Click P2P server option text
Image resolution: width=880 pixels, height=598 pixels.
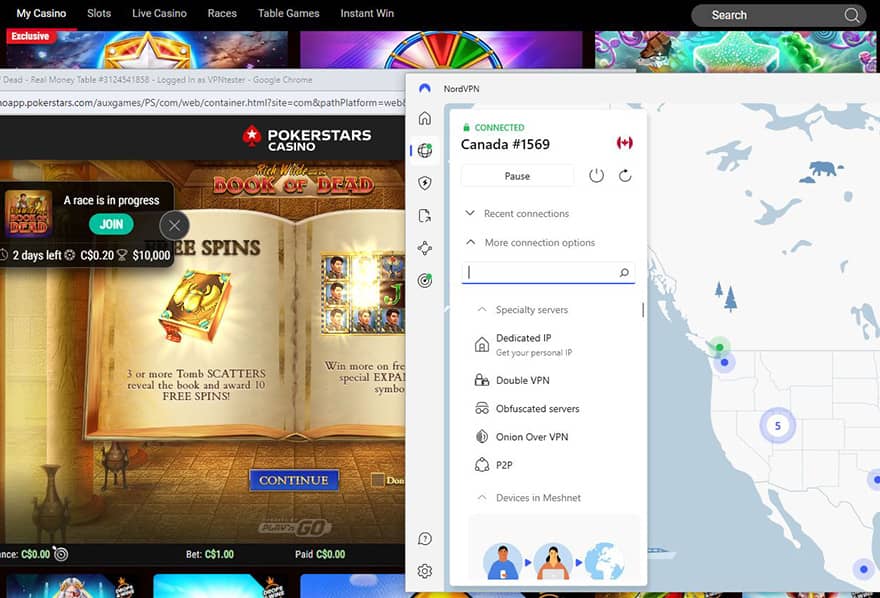point(504,465)
